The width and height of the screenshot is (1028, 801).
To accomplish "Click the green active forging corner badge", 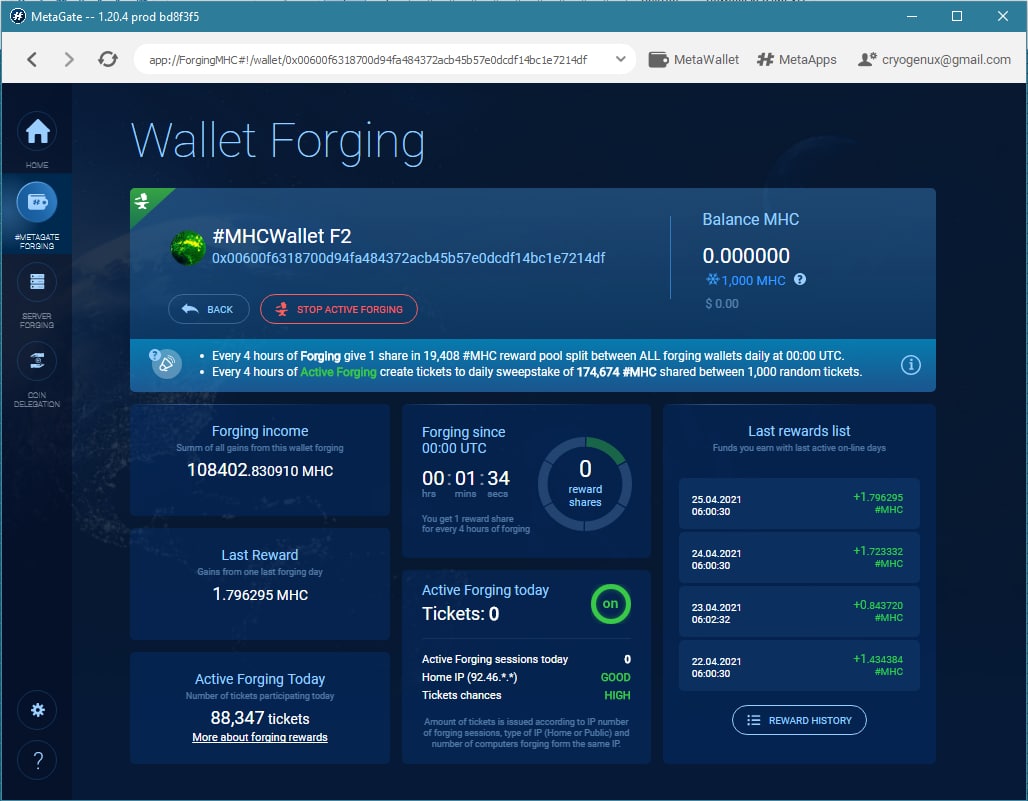I will click(x=146, y=203).
